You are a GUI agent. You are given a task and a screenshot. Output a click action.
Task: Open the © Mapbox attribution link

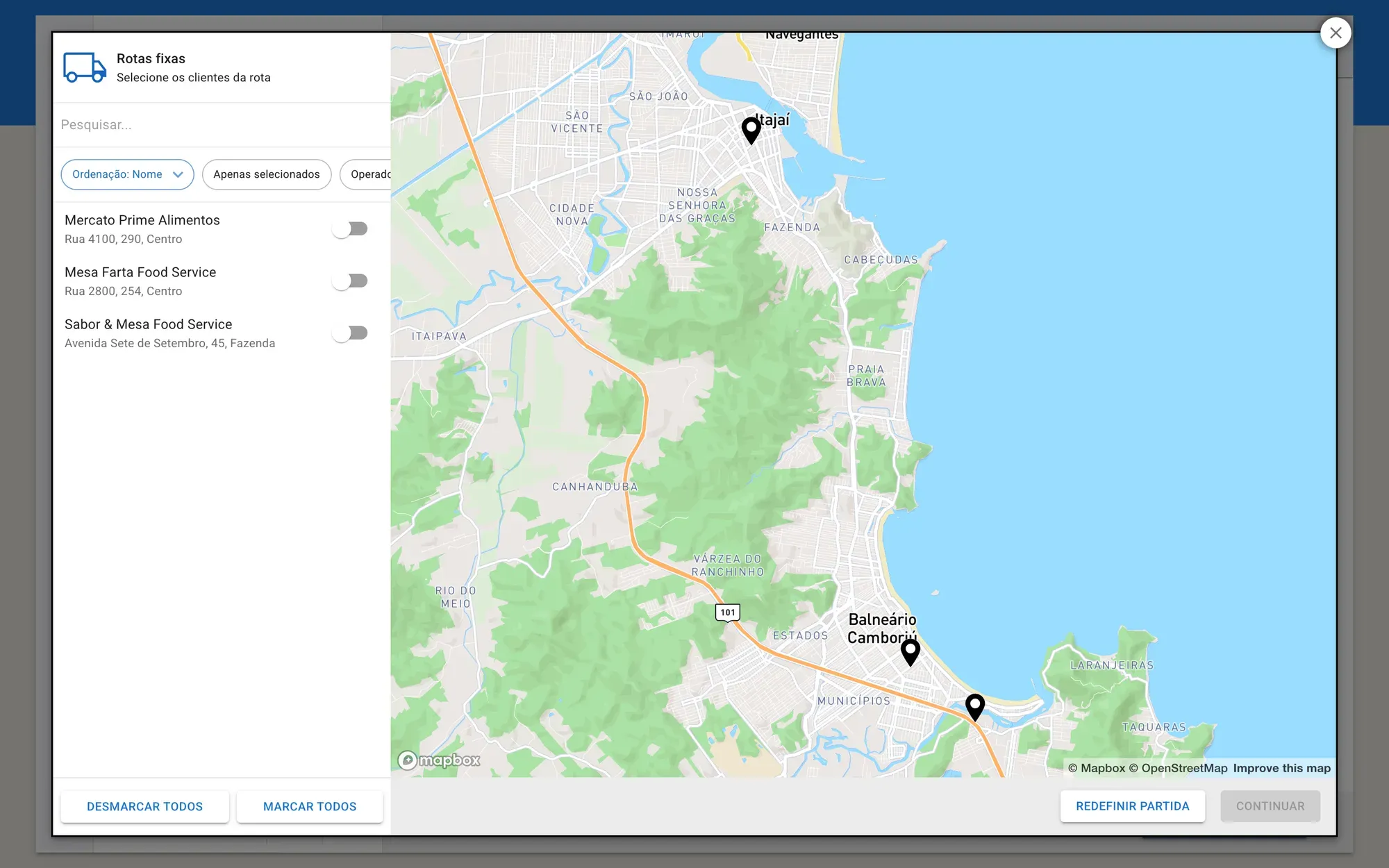[1097, 768]
